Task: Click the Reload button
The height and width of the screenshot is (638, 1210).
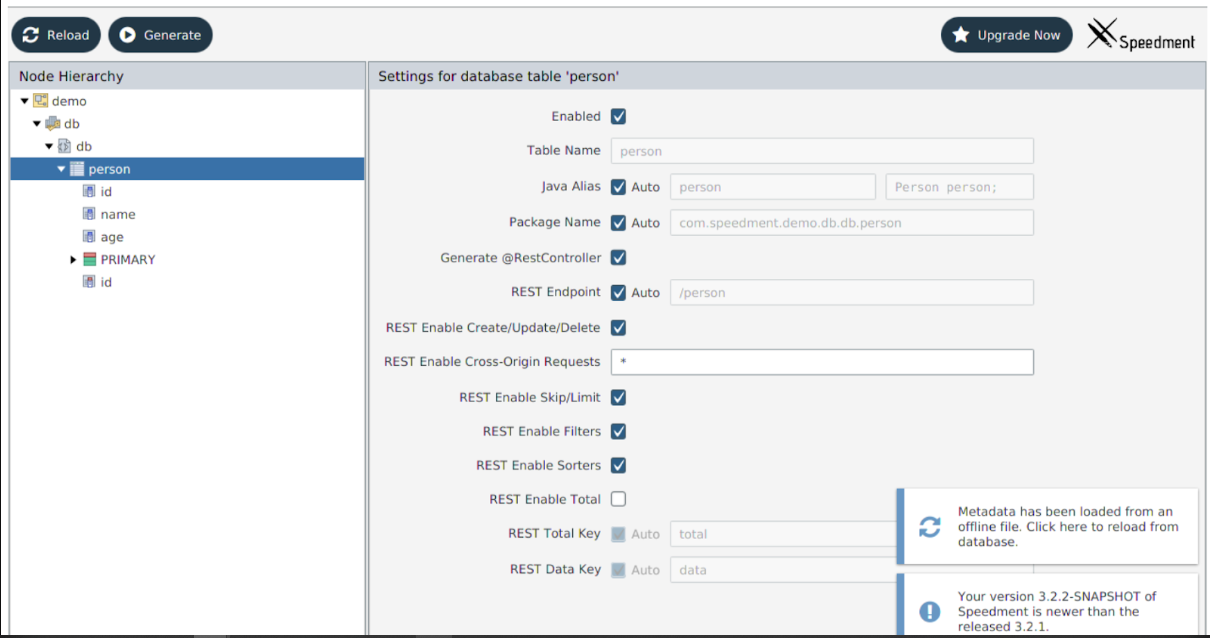Action: click(x=56, y=35)
